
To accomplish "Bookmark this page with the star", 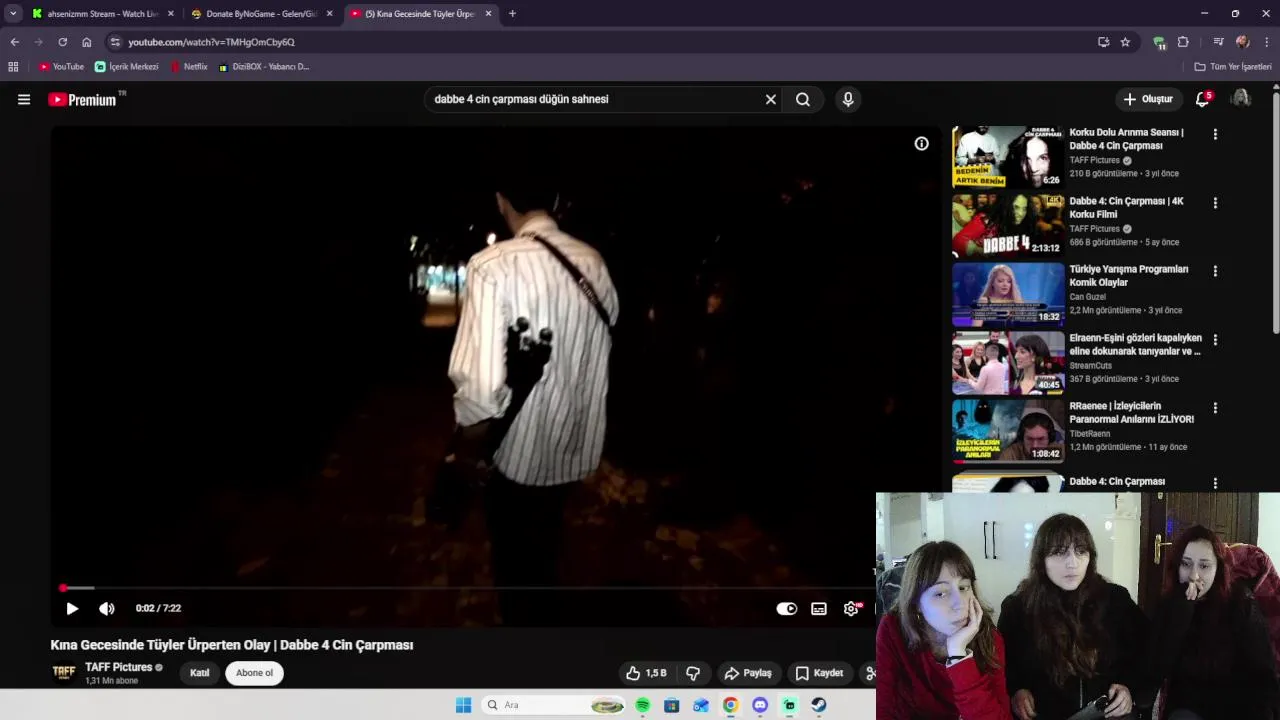I will point(1125,42).
